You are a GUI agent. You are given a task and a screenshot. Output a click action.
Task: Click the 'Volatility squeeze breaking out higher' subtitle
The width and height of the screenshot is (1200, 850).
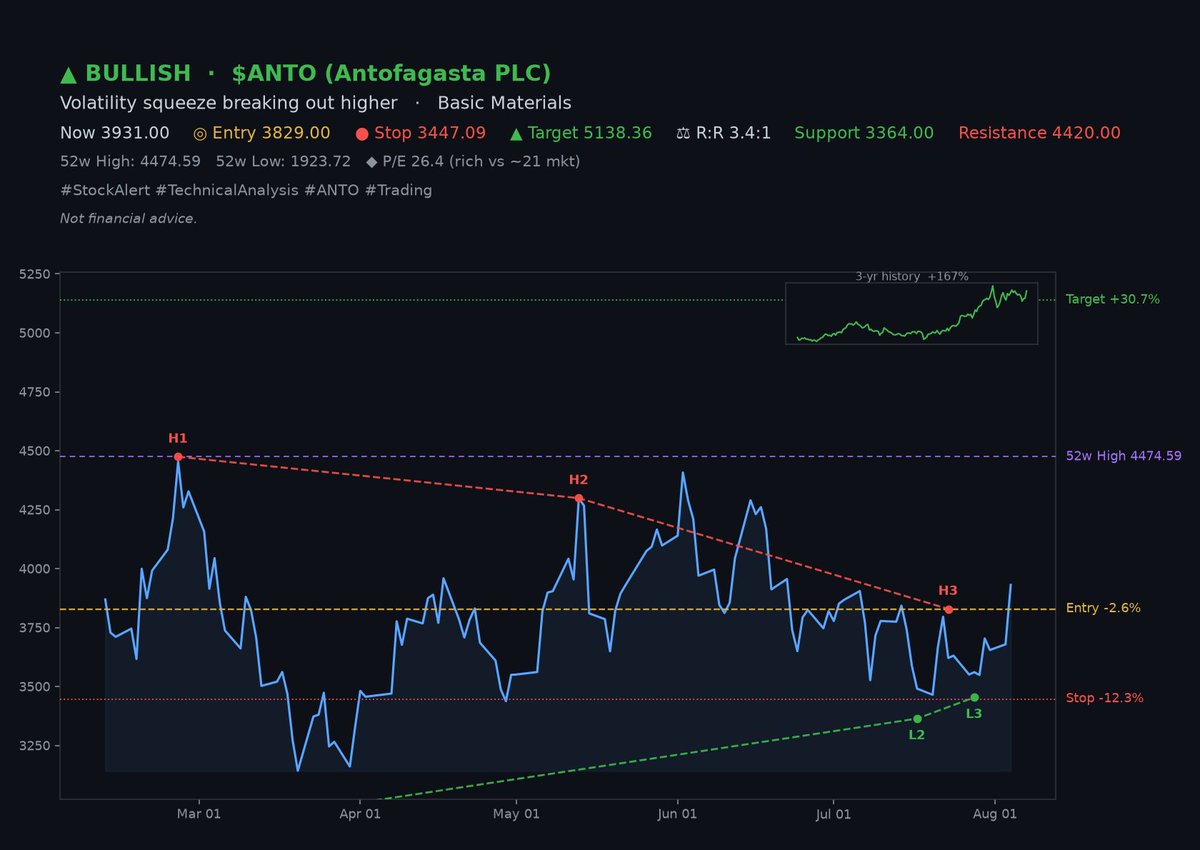(228, 103)
